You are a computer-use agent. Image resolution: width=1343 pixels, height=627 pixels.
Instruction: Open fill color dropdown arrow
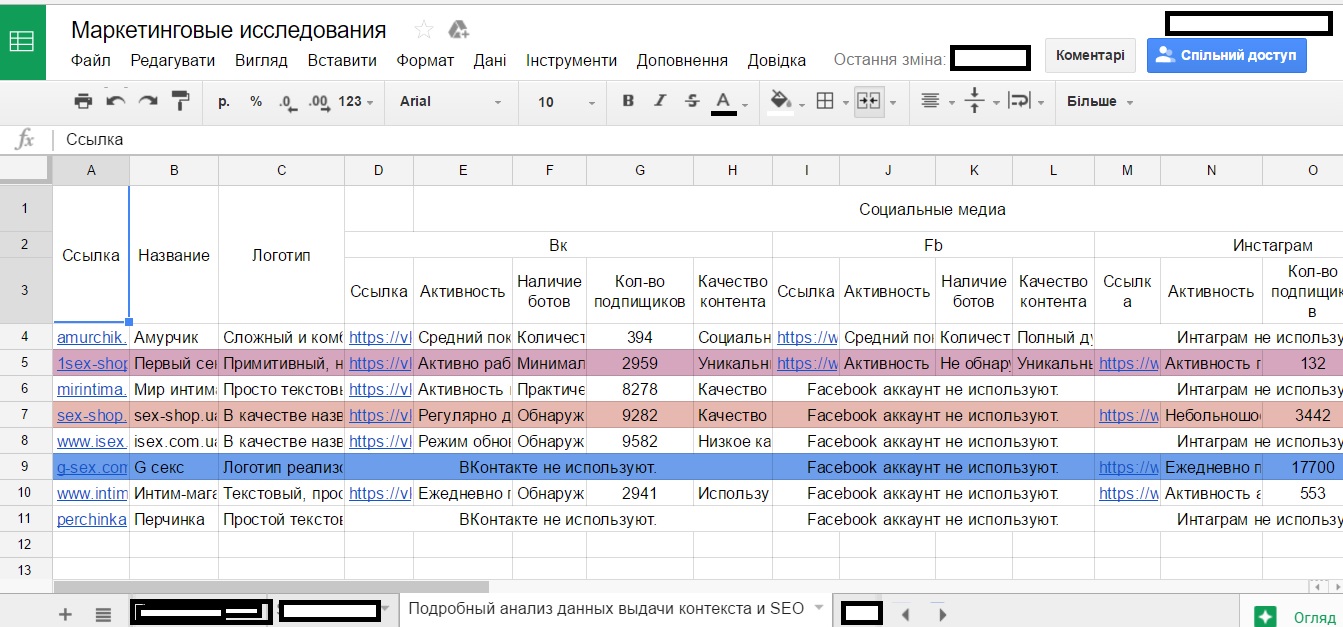click(x=802, y=102)
